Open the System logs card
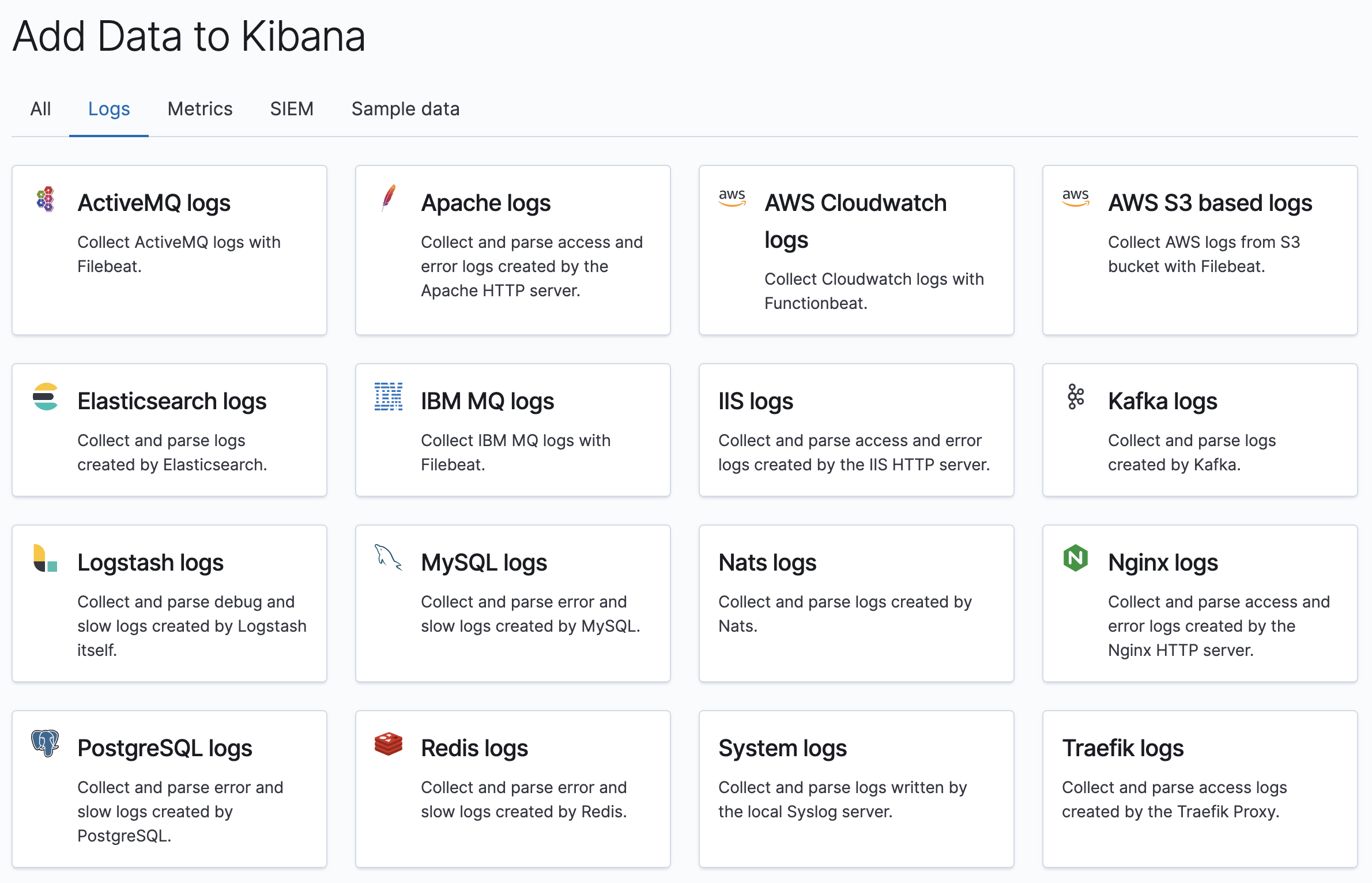This screenshot has width=1372, height=883. pos(856,789)
